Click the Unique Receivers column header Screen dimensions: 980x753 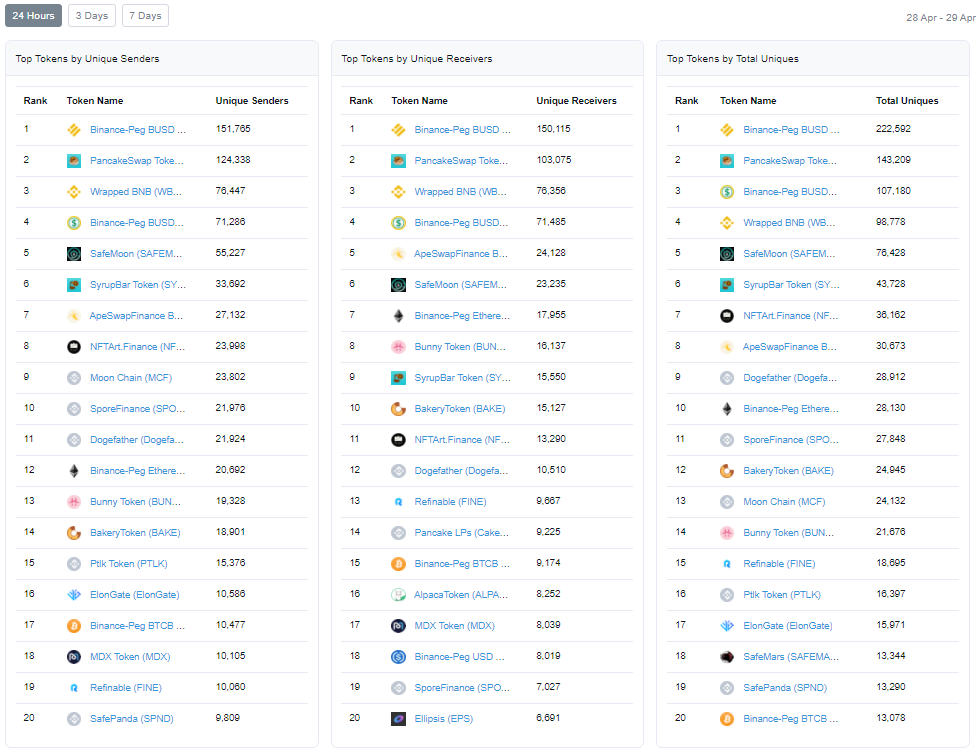(576, 101)
